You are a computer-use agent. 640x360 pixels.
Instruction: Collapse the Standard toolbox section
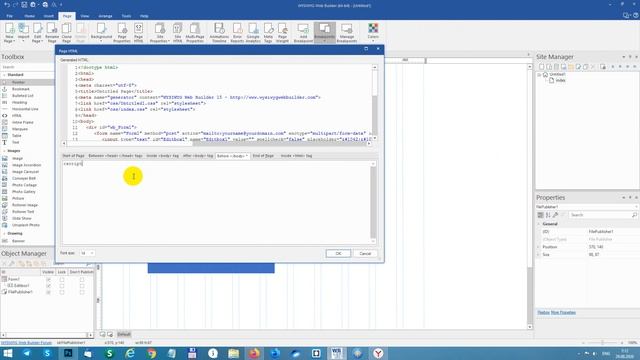tap(4, 75)
